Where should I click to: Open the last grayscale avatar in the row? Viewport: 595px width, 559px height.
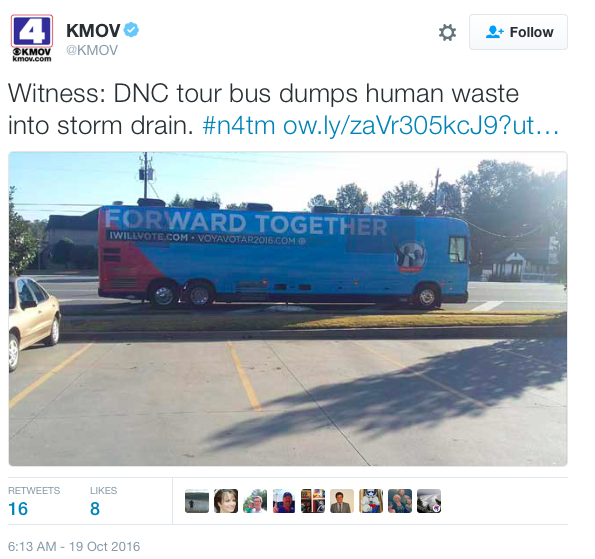click(429, 501)
